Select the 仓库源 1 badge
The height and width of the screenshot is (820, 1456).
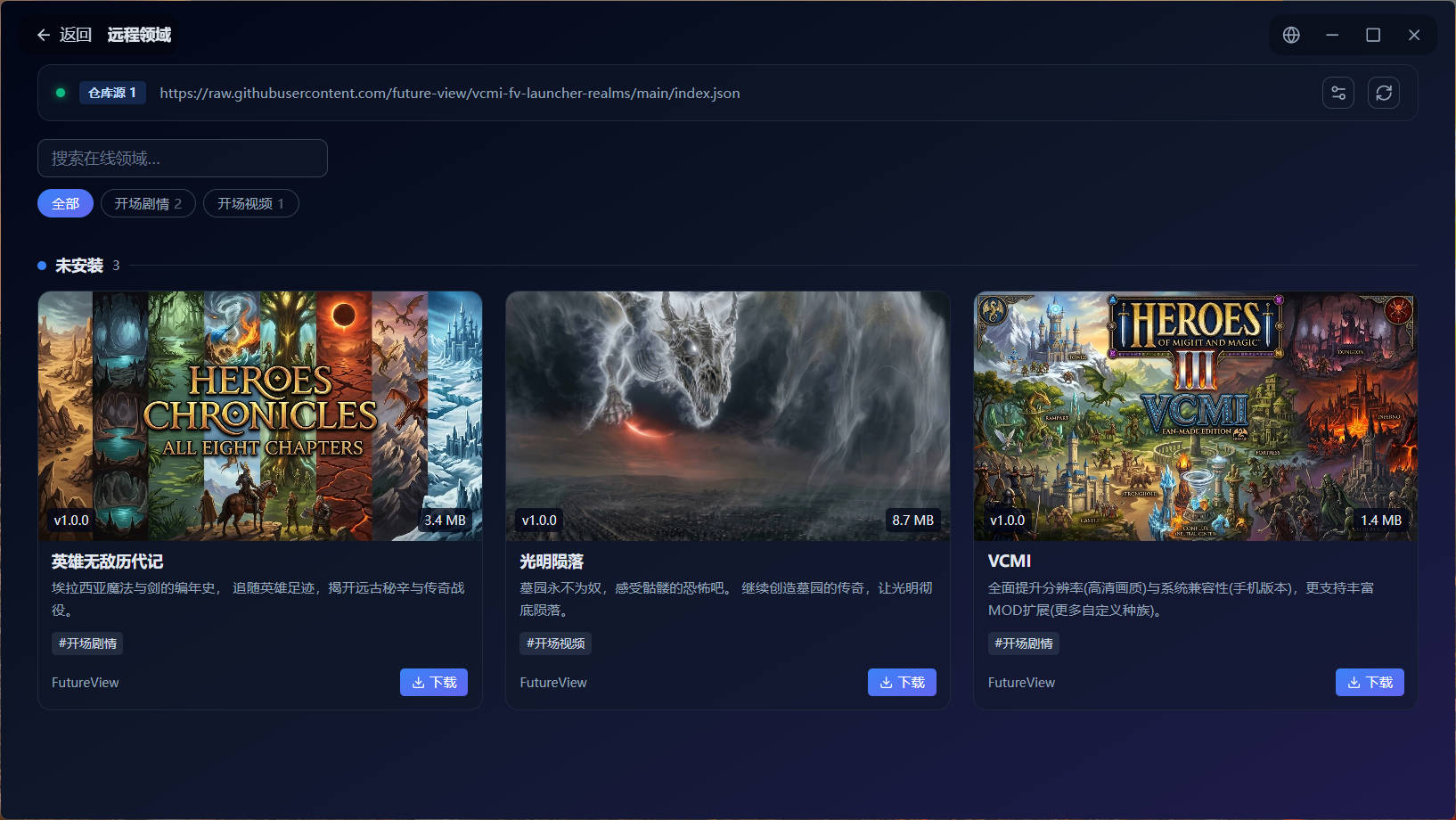point(112,93)
